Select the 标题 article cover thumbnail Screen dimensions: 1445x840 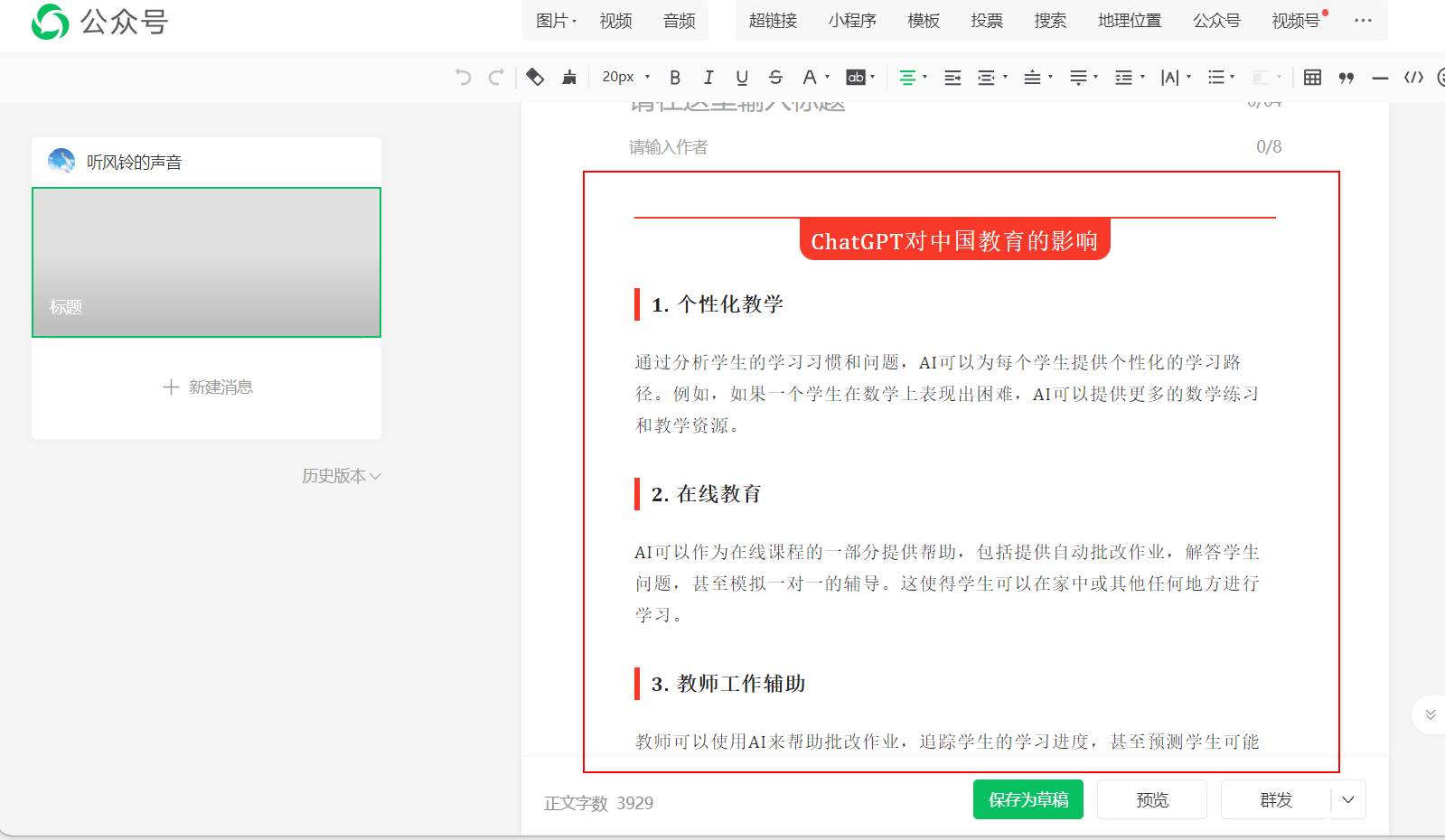[206, 262]
